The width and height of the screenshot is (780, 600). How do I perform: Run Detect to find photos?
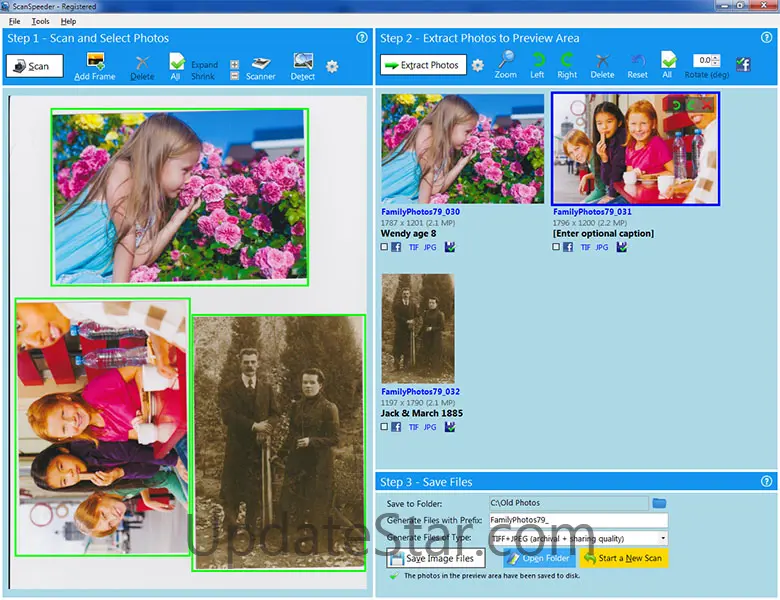coord(303,63)
